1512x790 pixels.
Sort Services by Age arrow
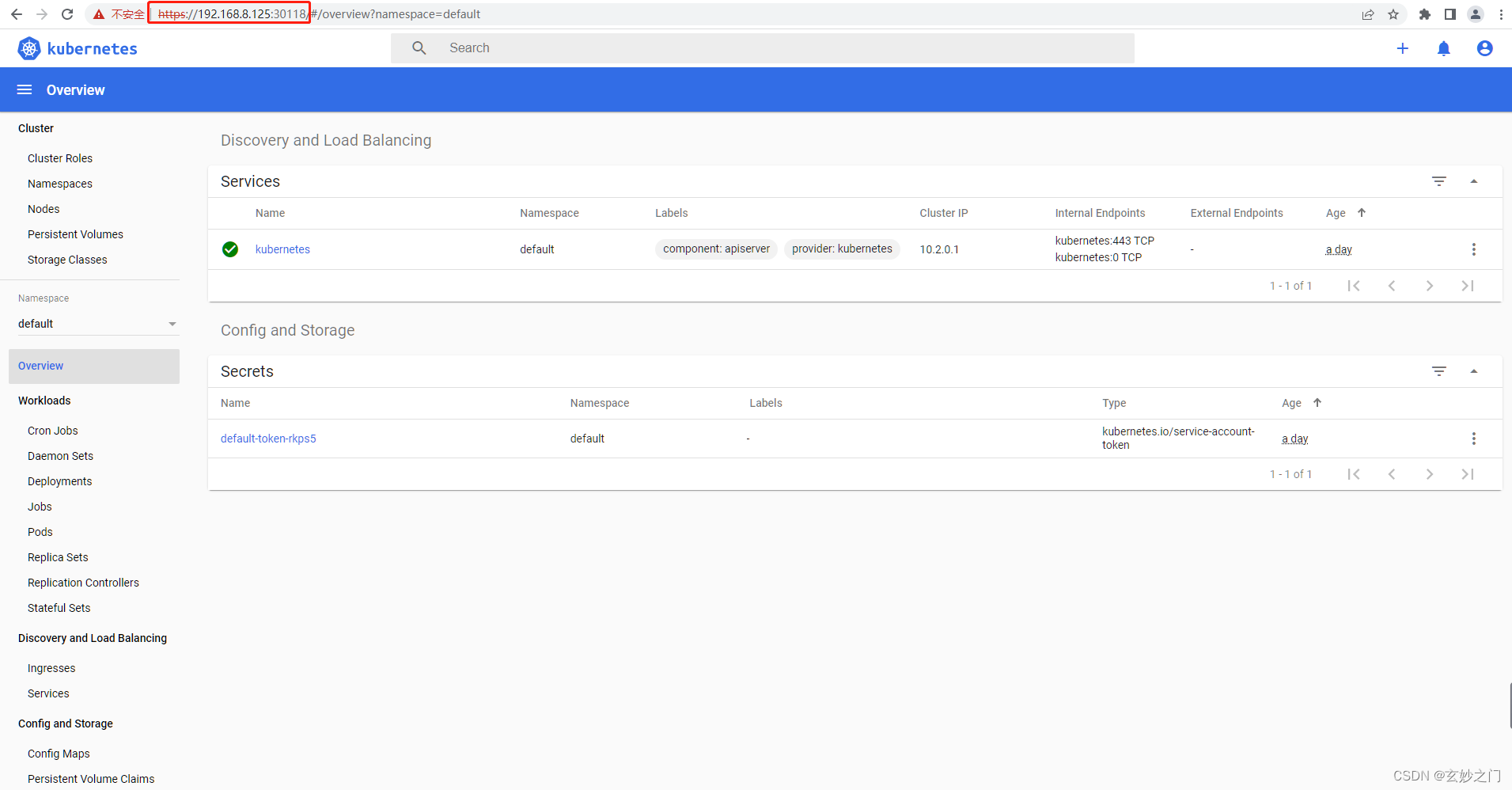(1362, 213)
